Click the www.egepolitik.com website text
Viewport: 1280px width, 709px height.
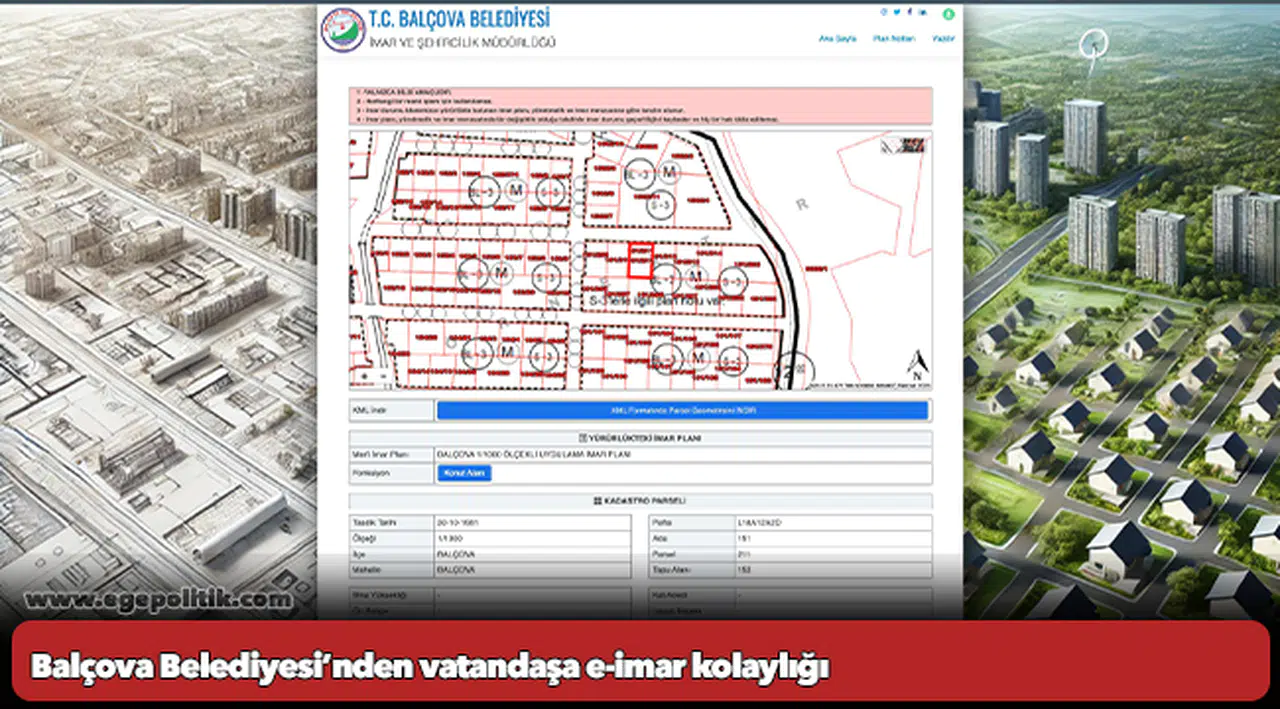click(158, 599)
